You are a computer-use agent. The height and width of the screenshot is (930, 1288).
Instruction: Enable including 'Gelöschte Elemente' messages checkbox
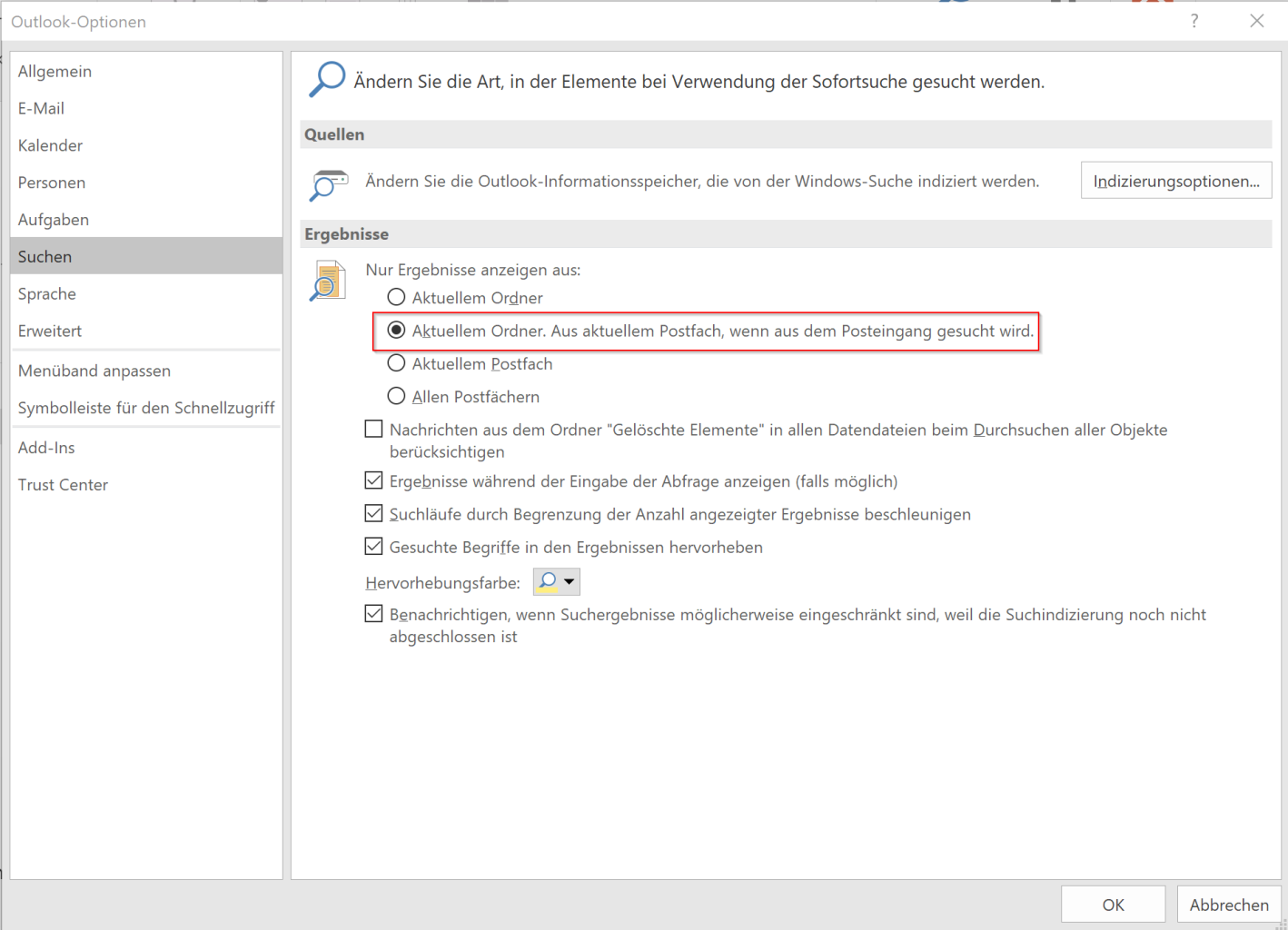pyautogui.click(x=373, y=429)
